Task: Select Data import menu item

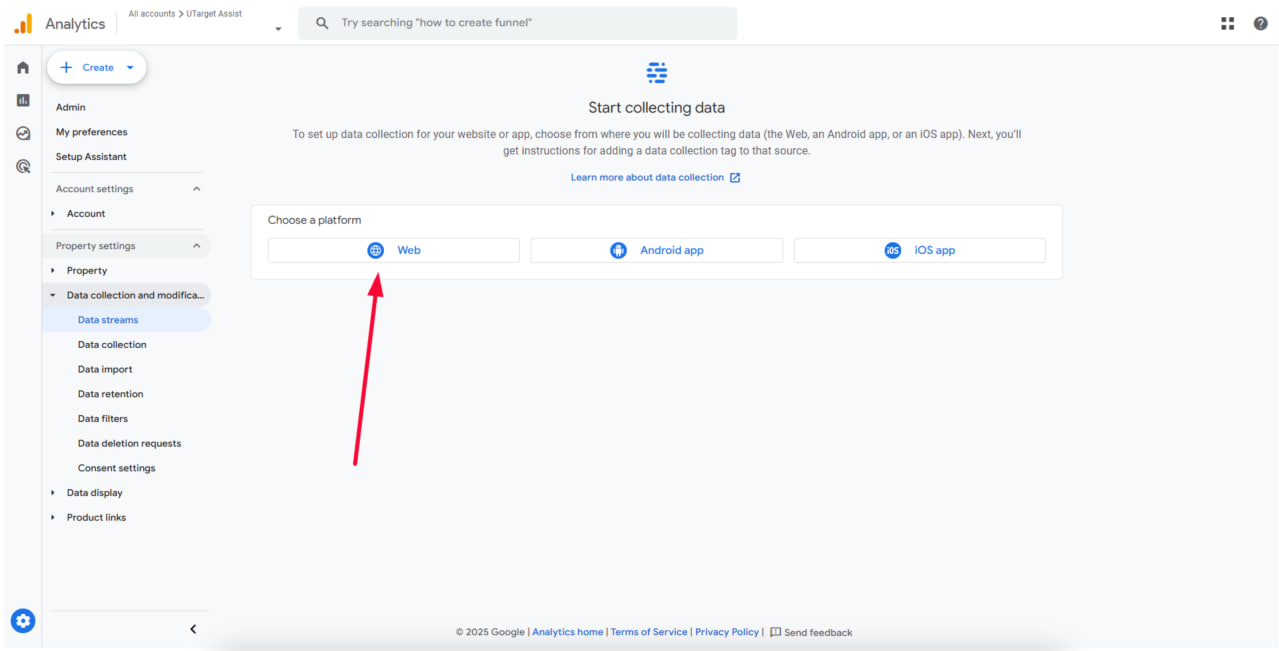Action: (105, 370)
